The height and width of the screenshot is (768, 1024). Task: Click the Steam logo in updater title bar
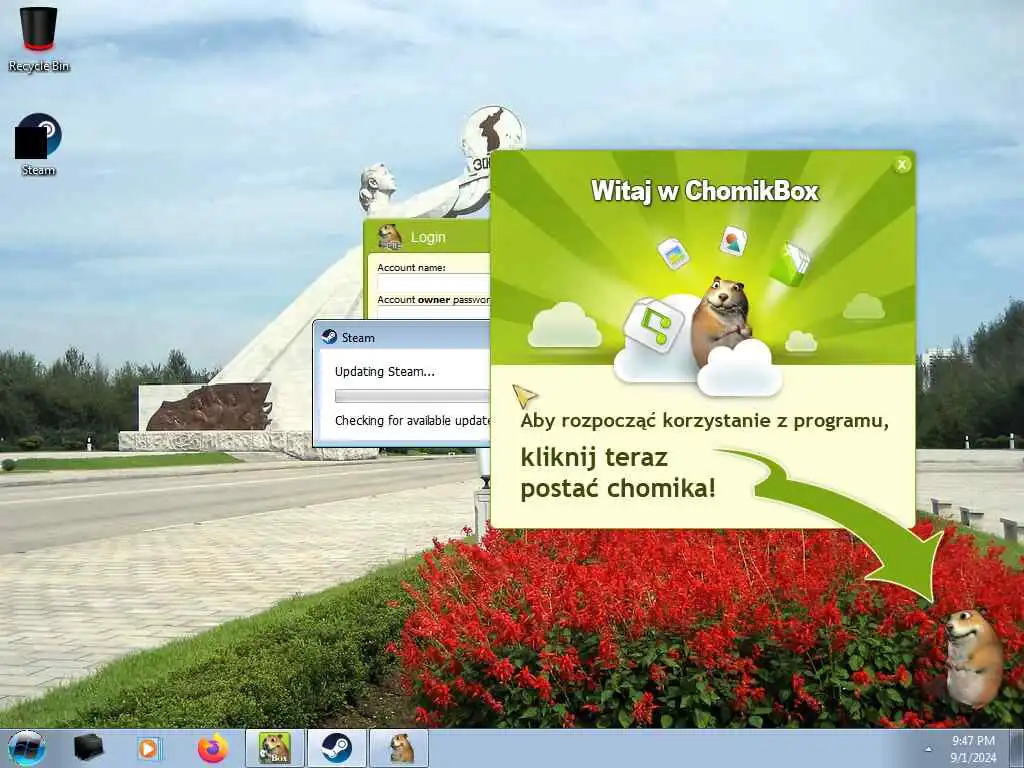point(329,337)
